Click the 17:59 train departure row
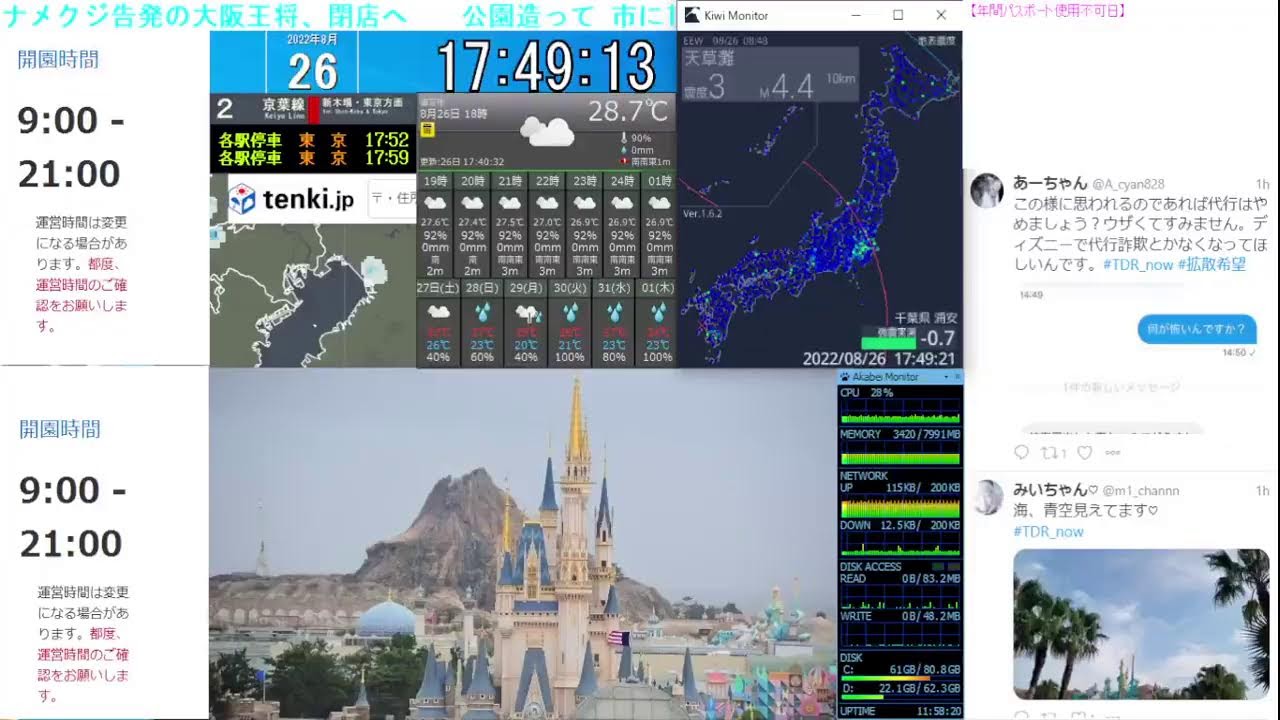 tap(313, 158)
